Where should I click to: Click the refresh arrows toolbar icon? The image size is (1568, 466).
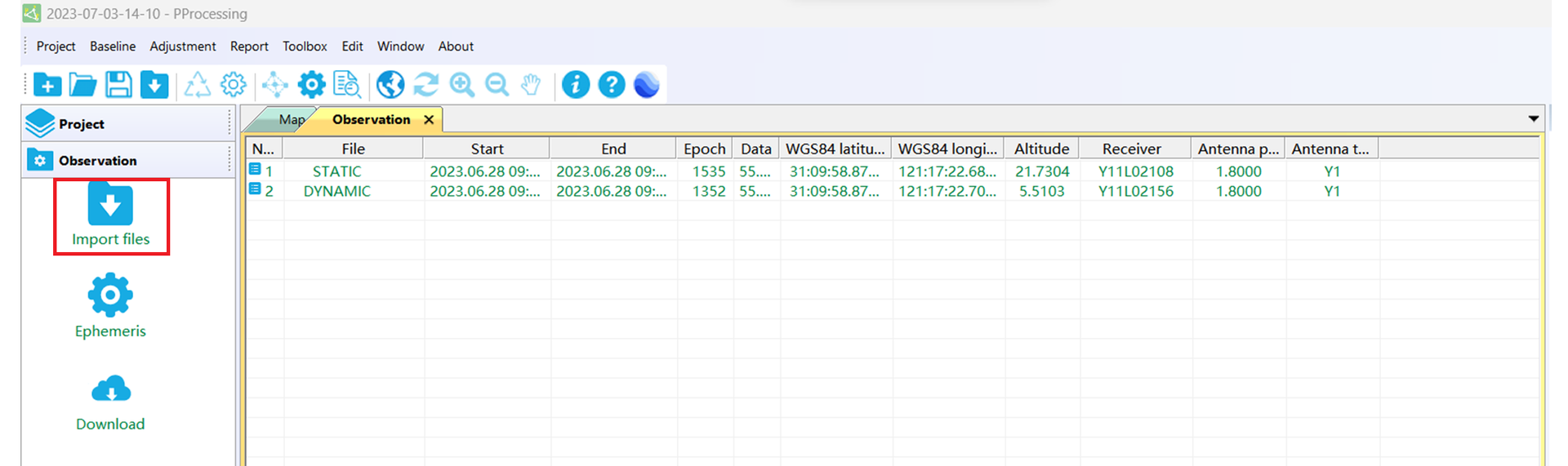(425, 85)
